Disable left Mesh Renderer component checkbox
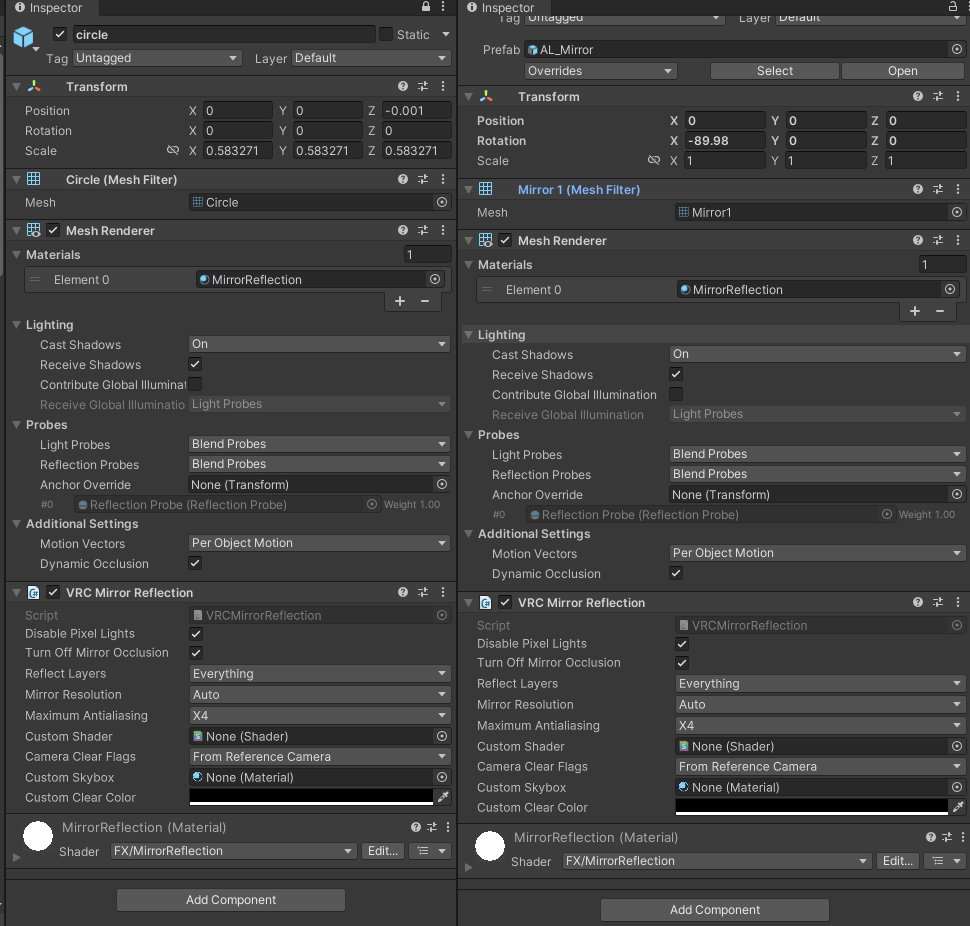This screenshot has height=926, width=970. click(53, 230)
